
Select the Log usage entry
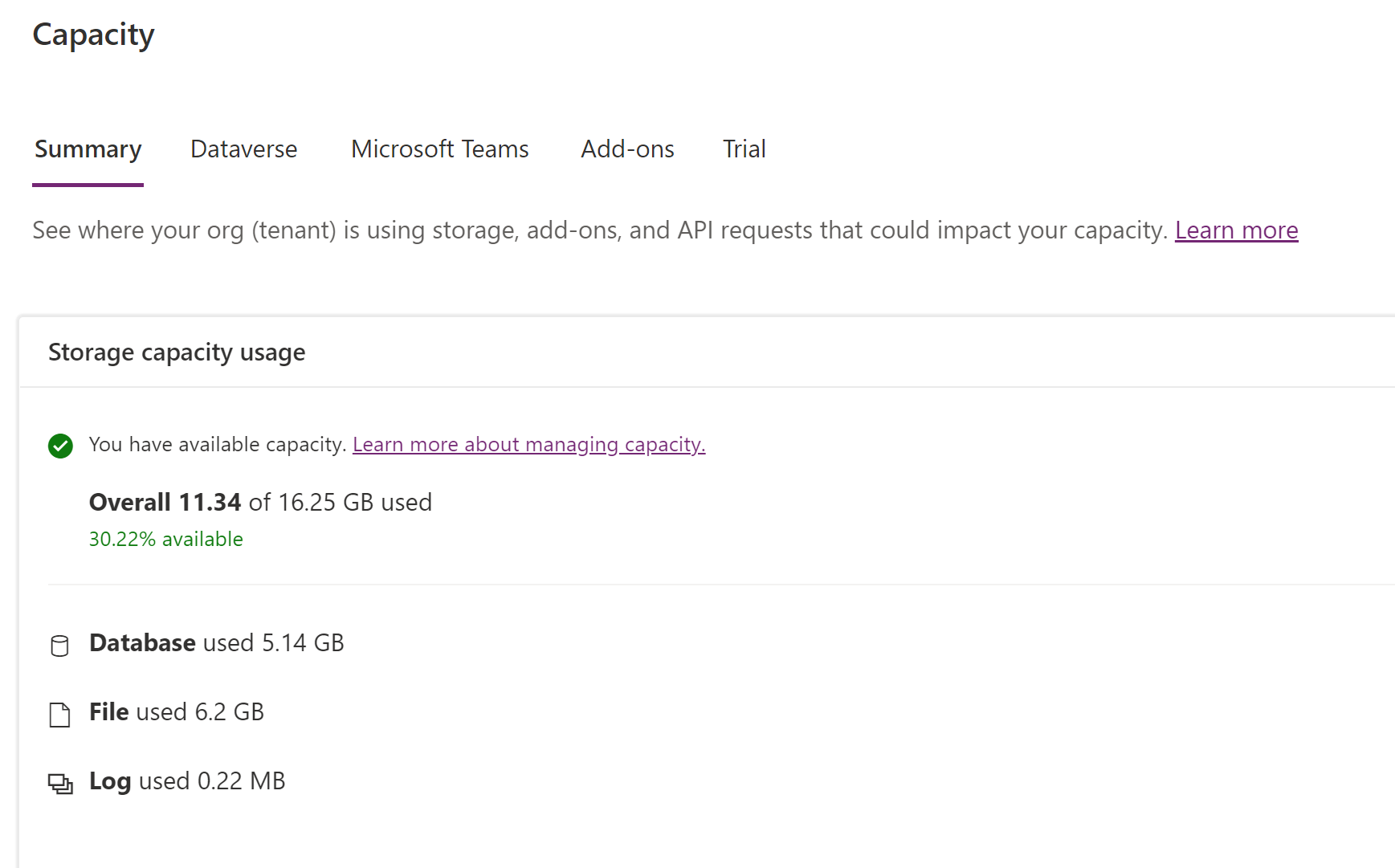[186, 780]
